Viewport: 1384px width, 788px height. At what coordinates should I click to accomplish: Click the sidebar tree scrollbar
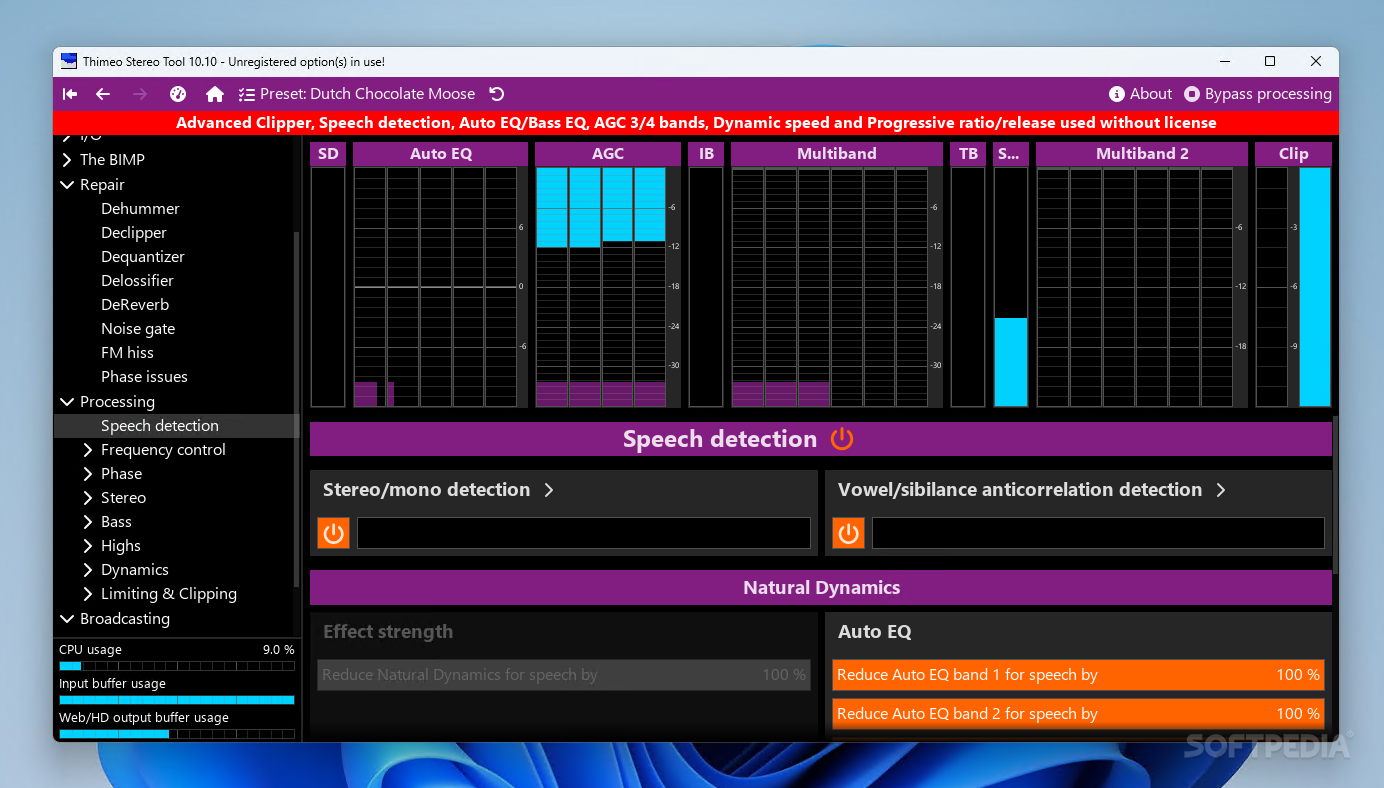pos(296,410)
